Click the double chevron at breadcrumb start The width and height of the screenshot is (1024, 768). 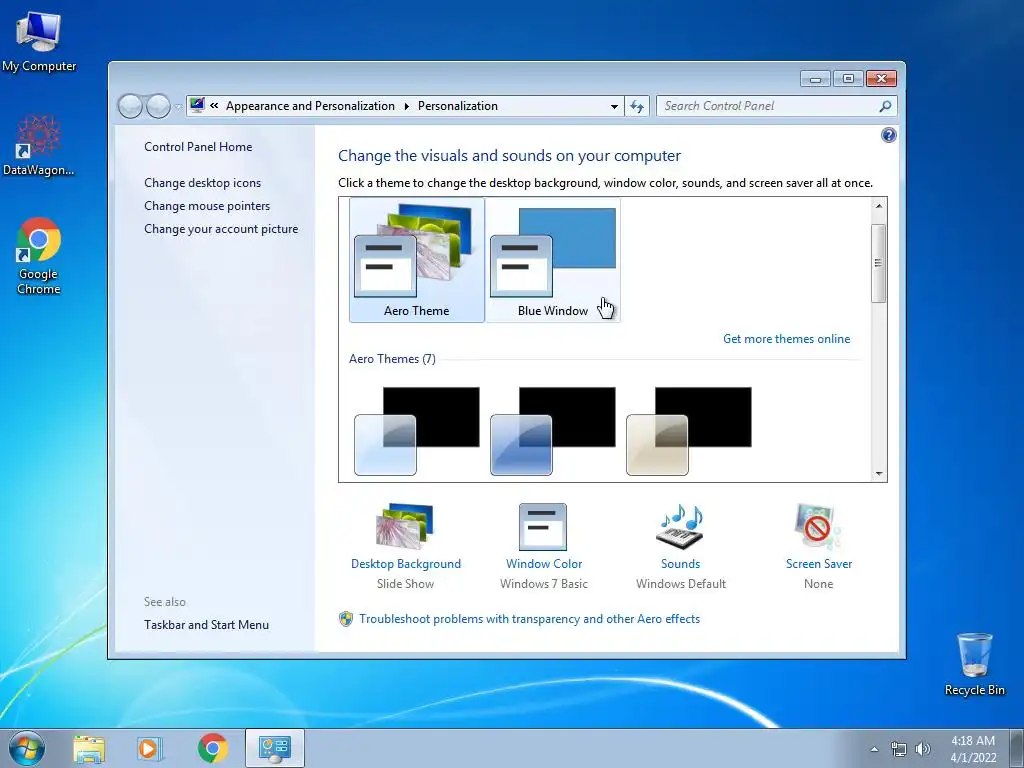[214, 105]
